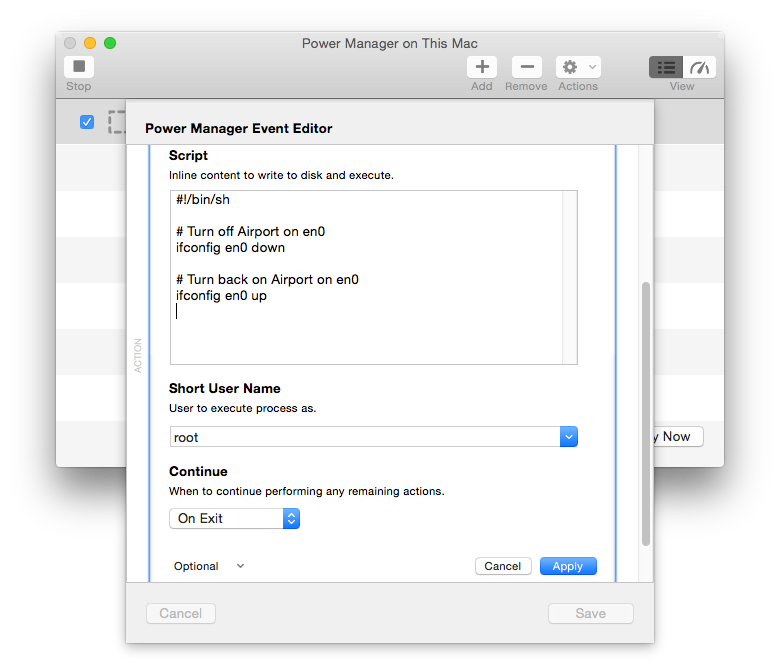
Task: Click inside the Script text area
Action: click(373, 278)
